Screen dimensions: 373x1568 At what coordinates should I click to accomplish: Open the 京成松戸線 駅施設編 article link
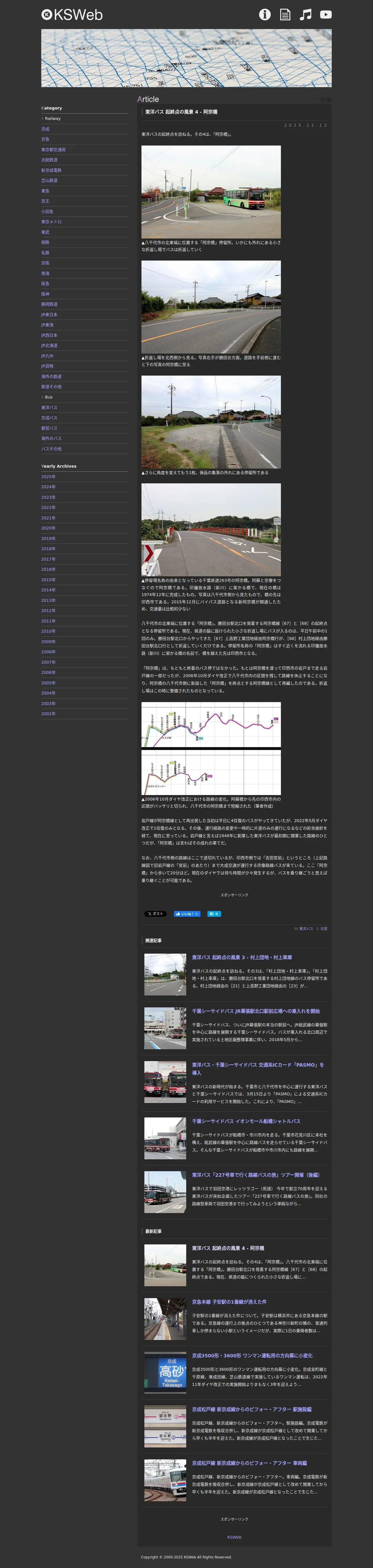(252, 1409)
